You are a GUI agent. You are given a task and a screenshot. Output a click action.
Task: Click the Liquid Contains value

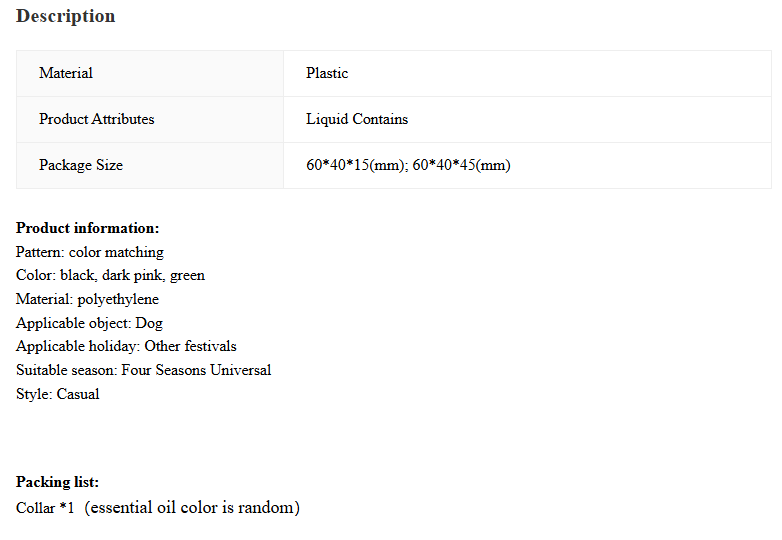(357, 119)
